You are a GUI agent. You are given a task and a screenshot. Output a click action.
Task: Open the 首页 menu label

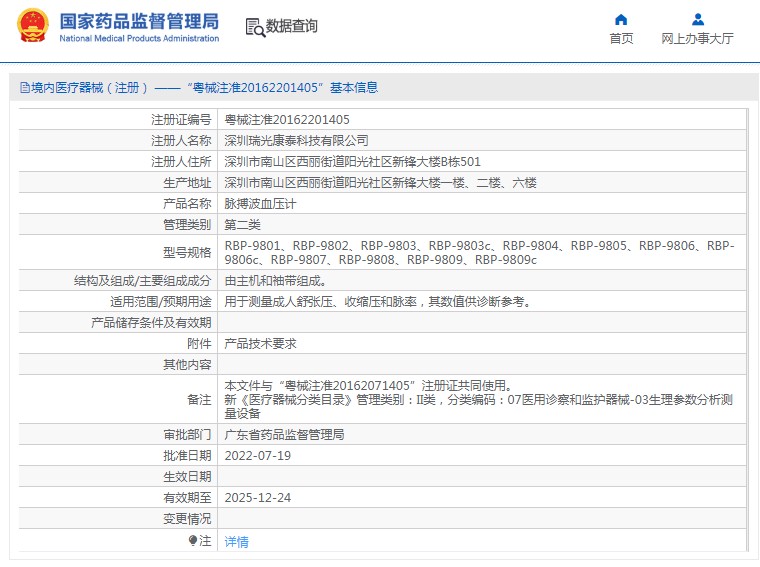tap(621, 39)
